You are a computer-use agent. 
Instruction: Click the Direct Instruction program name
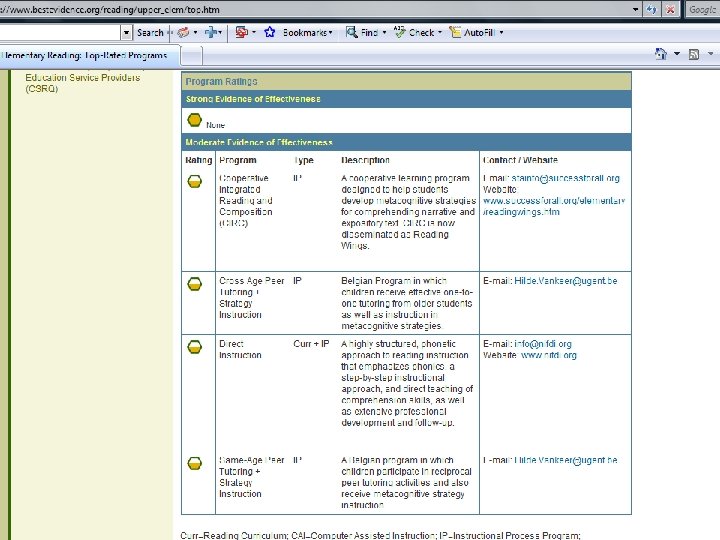240,349
